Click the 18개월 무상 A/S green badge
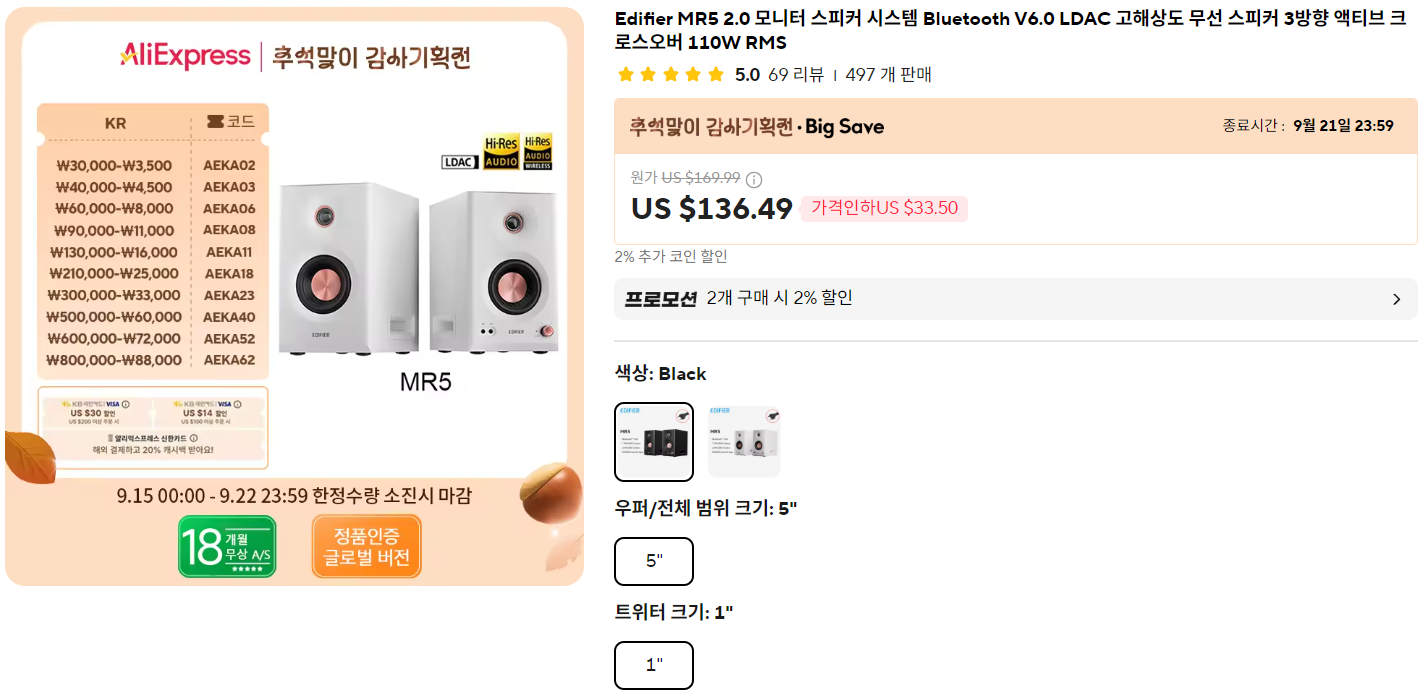Image resolution: width=1426 pixels, height=696 pixels. coord(227,546)
